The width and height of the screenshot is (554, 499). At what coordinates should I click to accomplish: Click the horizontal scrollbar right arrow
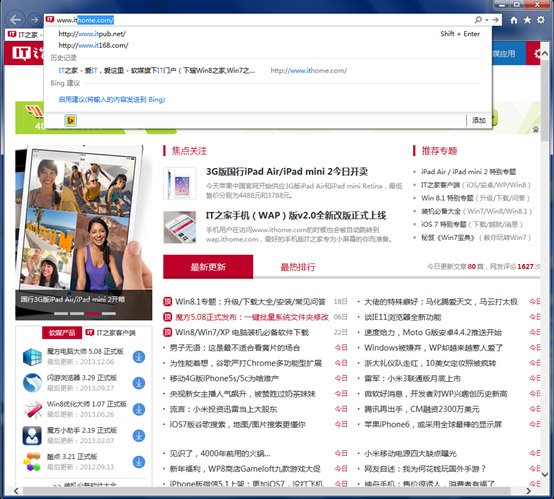pyautogui.click(x=529, y=491)
